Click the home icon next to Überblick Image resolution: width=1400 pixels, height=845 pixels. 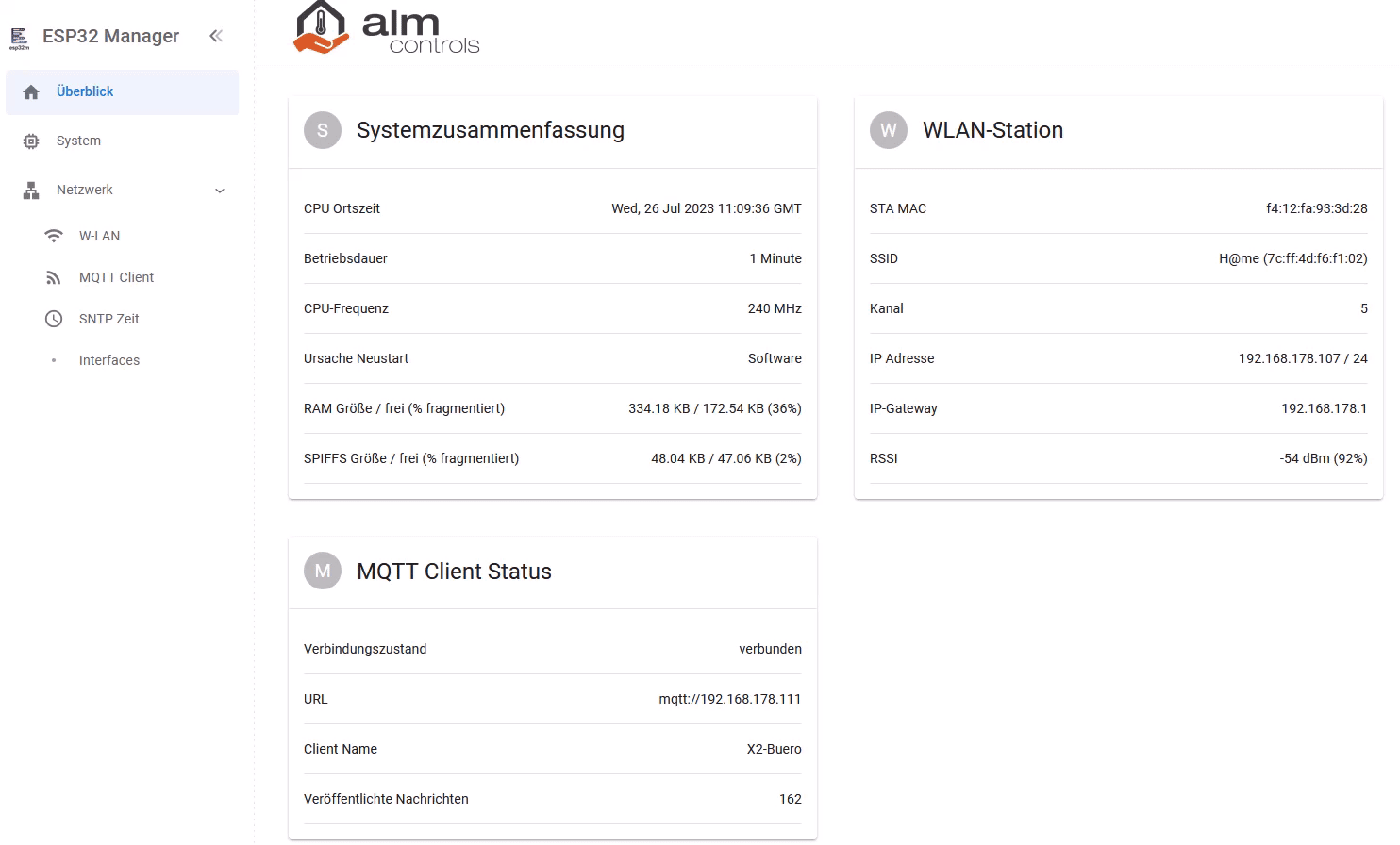click(x=31, y=92)
